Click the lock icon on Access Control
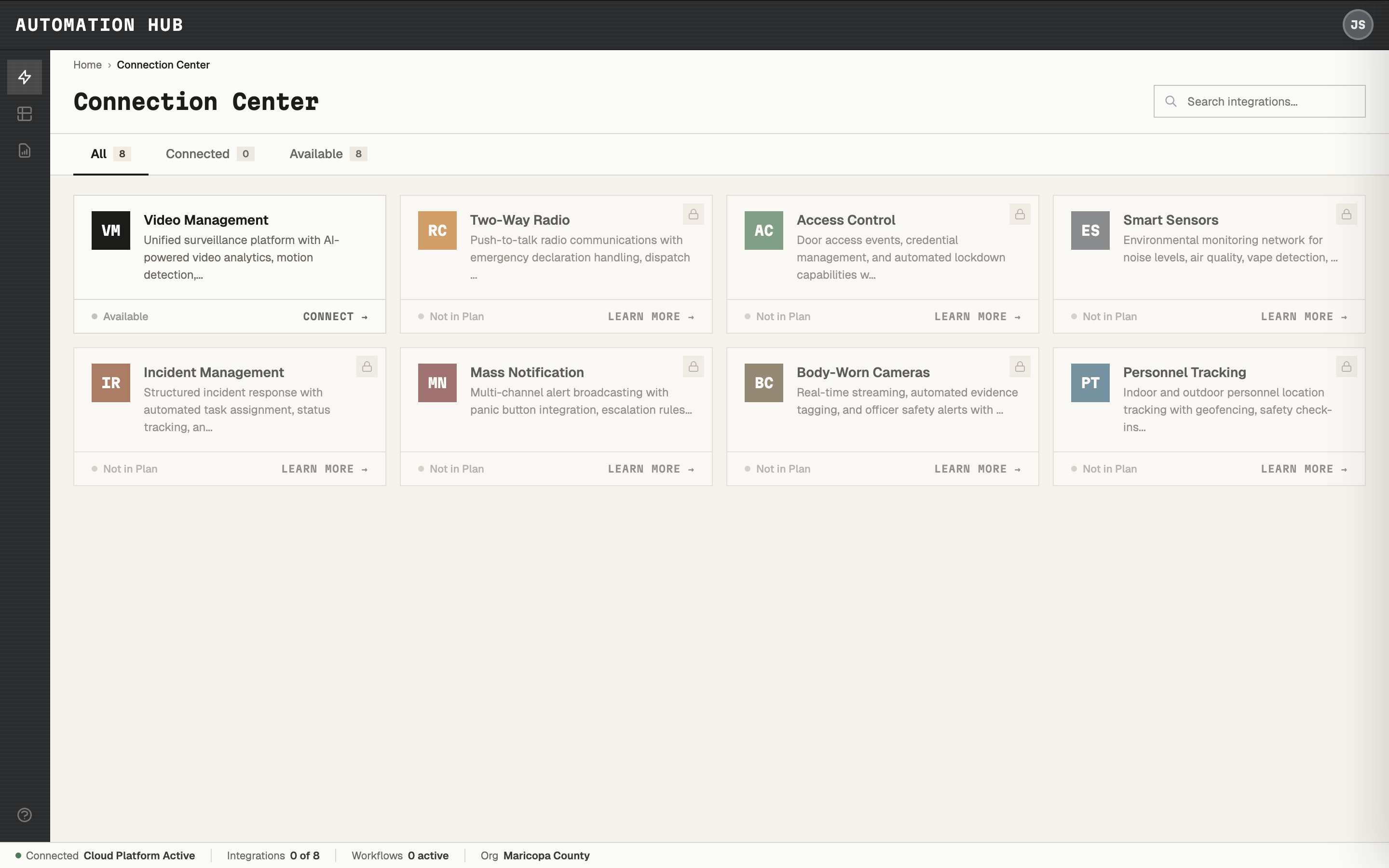Image resolution: width=1389 pixels, height=868 pixels. [1020, 214]
